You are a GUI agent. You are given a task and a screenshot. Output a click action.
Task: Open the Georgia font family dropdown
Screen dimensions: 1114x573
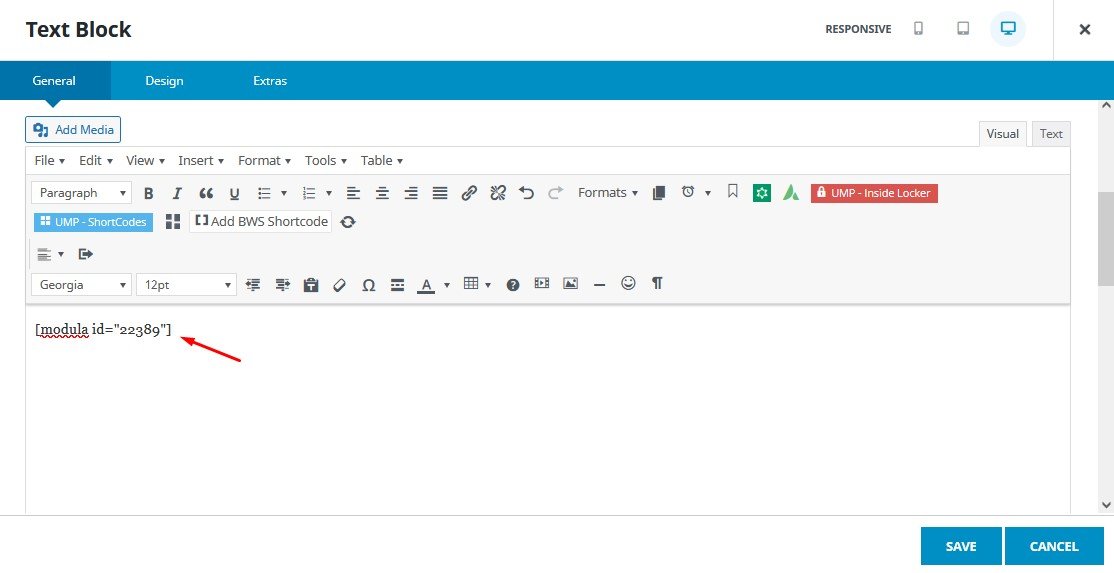81,285
